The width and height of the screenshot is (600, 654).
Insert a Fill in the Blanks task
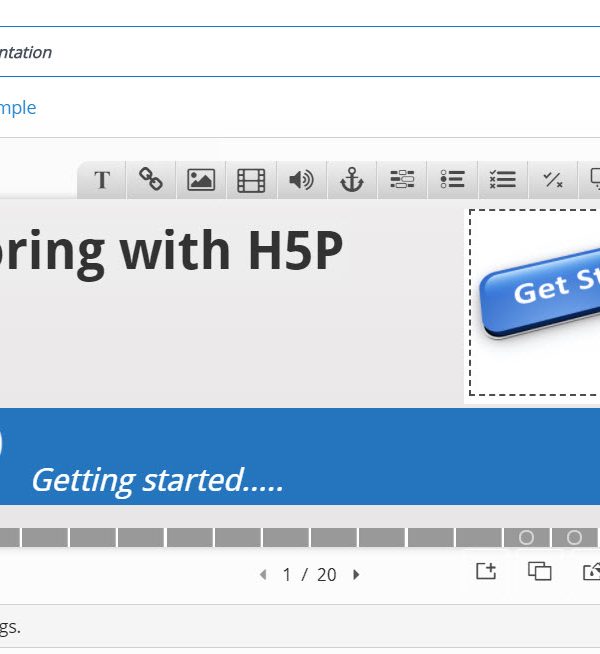click(x=402, y=180)
